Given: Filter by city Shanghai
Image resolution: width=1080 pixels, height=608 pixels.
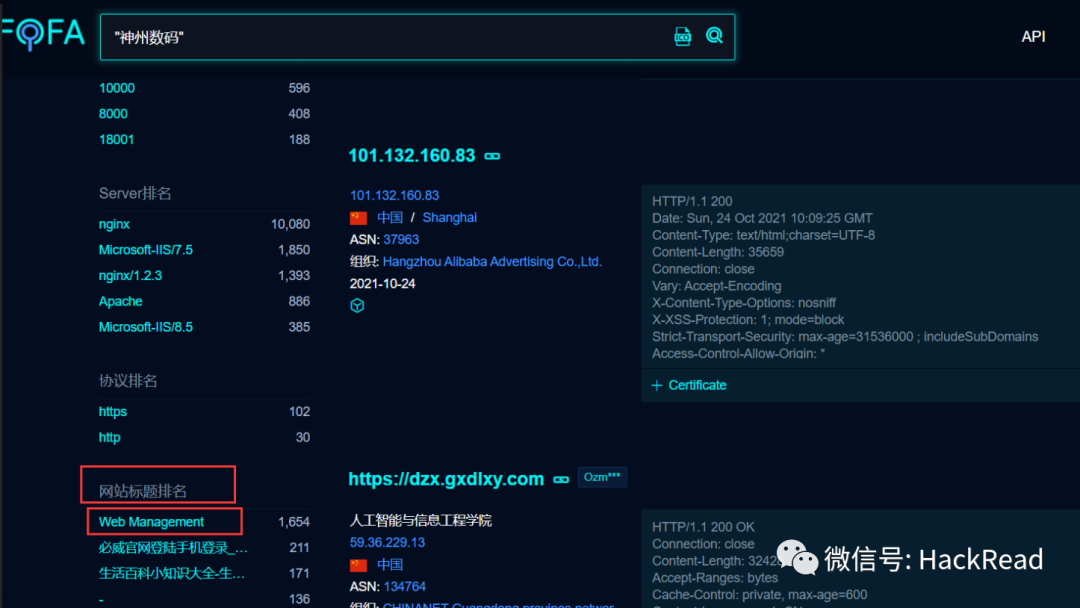Looking at the screenshot, I should pyautogui.click(x=449, y=218).
